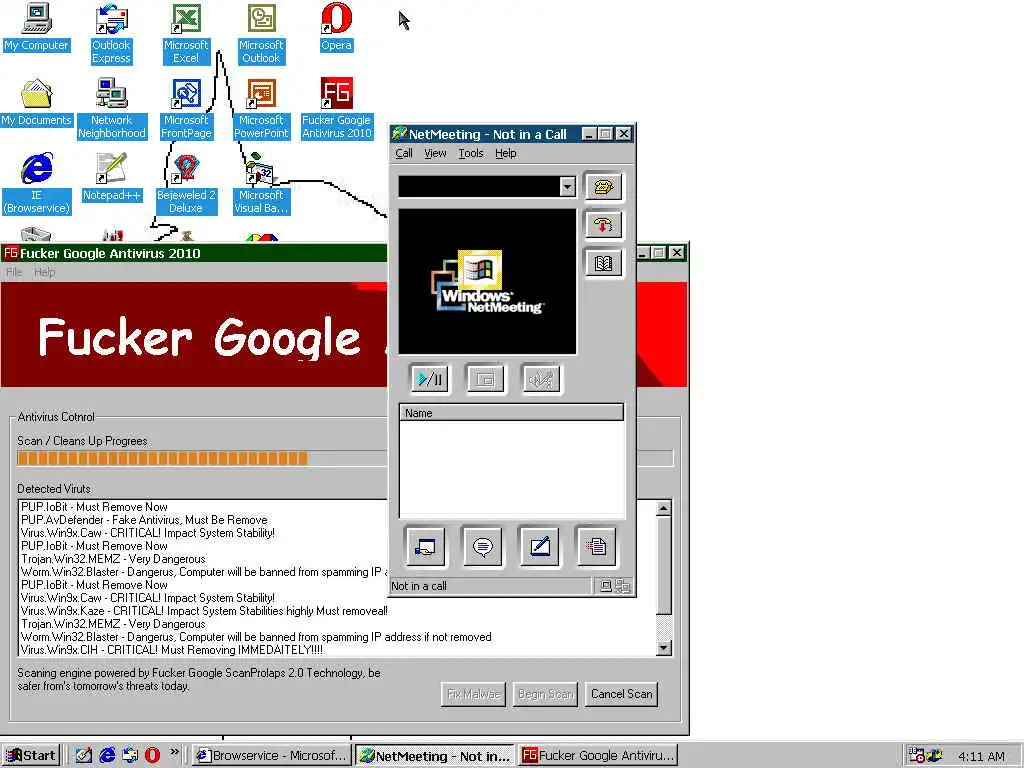
Task: Select 'PUP.AvDefender - Fake Antivirus' list entry
Action: point(144,520)
